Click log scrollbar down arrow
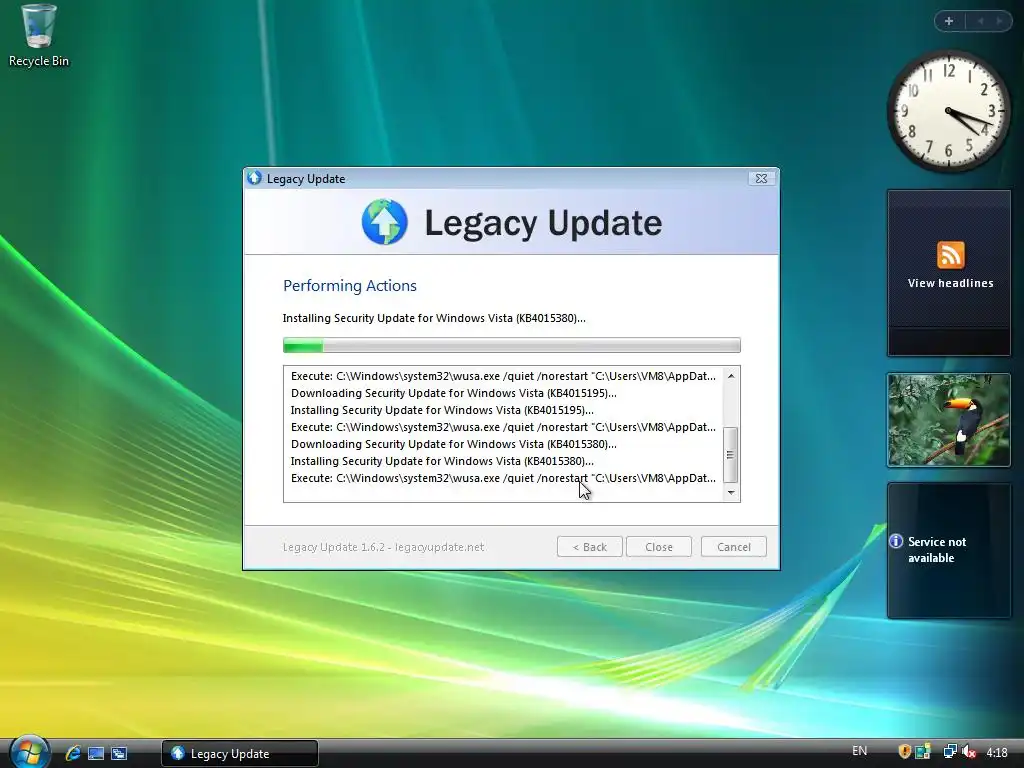 click(731, 492)
